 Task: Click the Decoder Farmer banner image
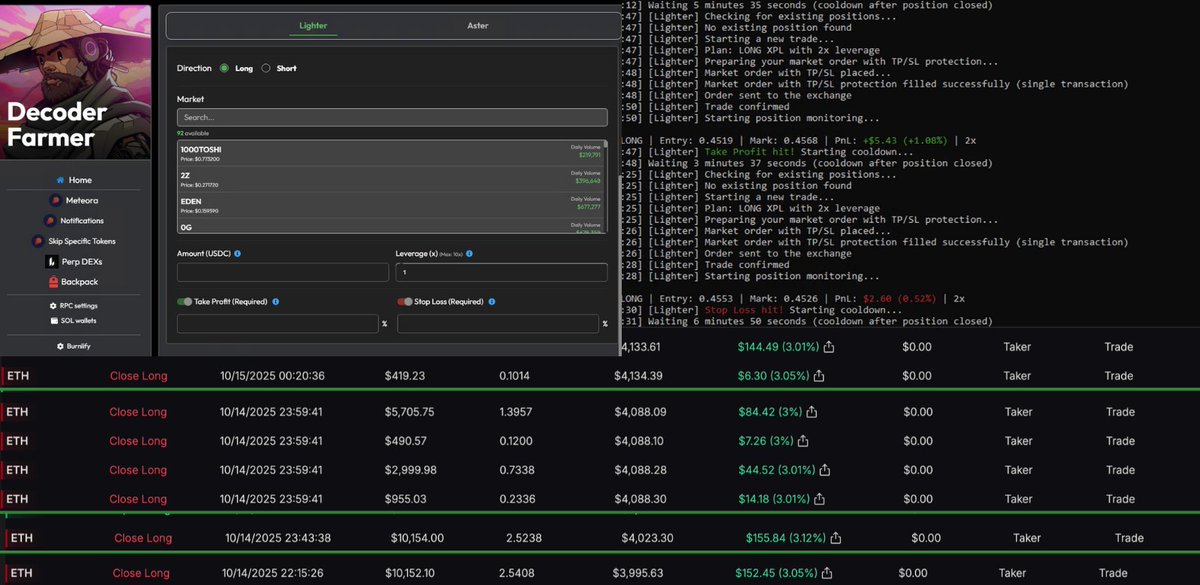76,80
